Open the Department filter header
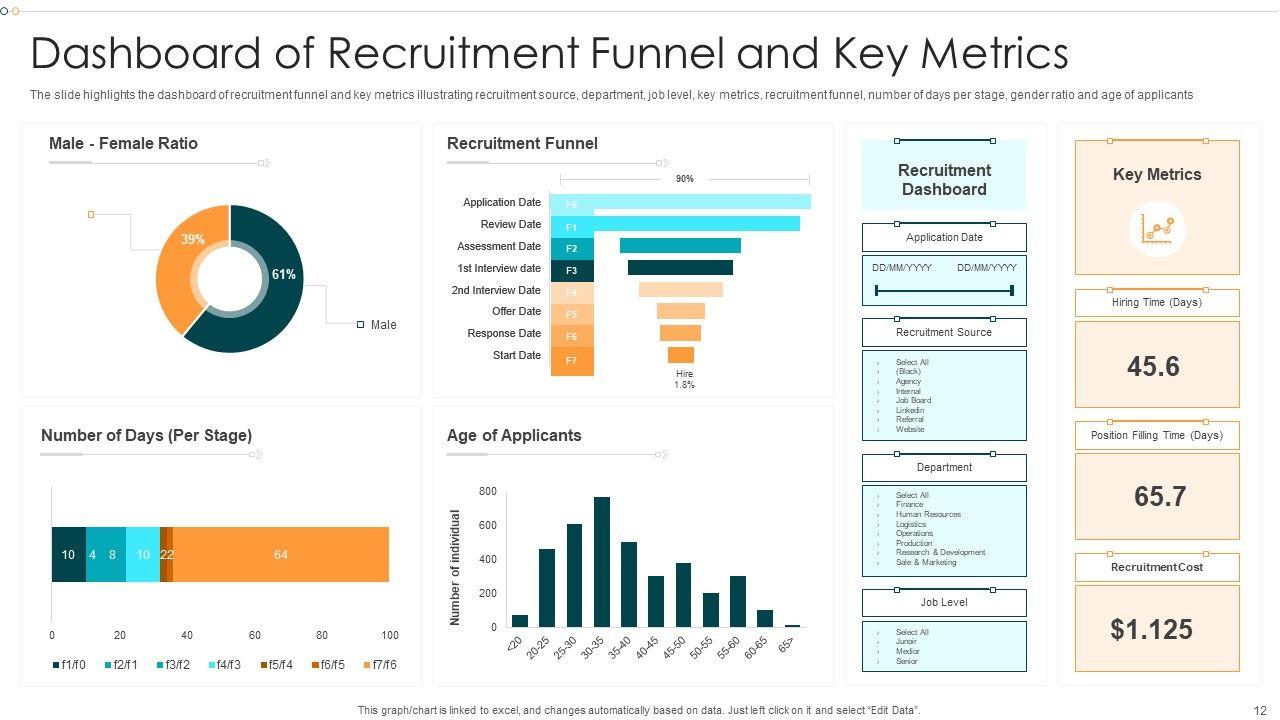 point(944,467)
